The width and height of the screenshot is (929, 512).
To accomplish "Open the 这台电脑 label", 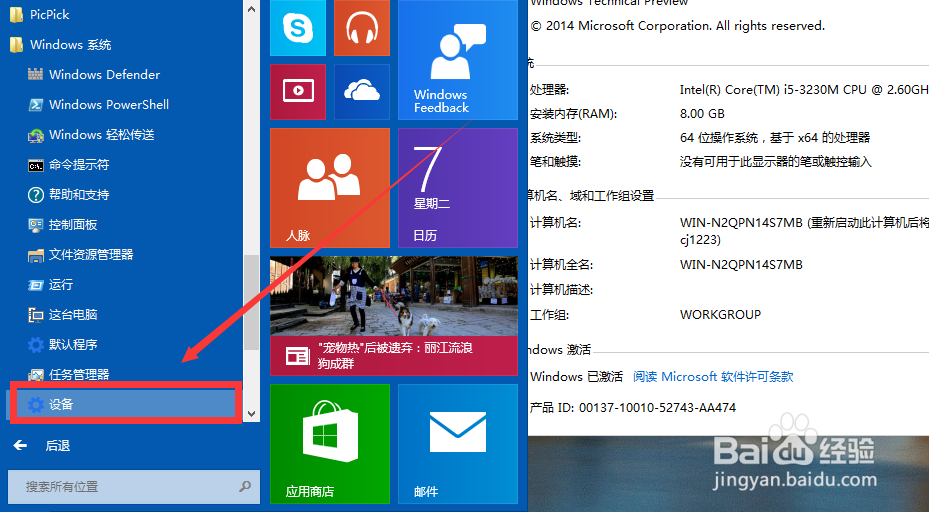I will 73,315.
